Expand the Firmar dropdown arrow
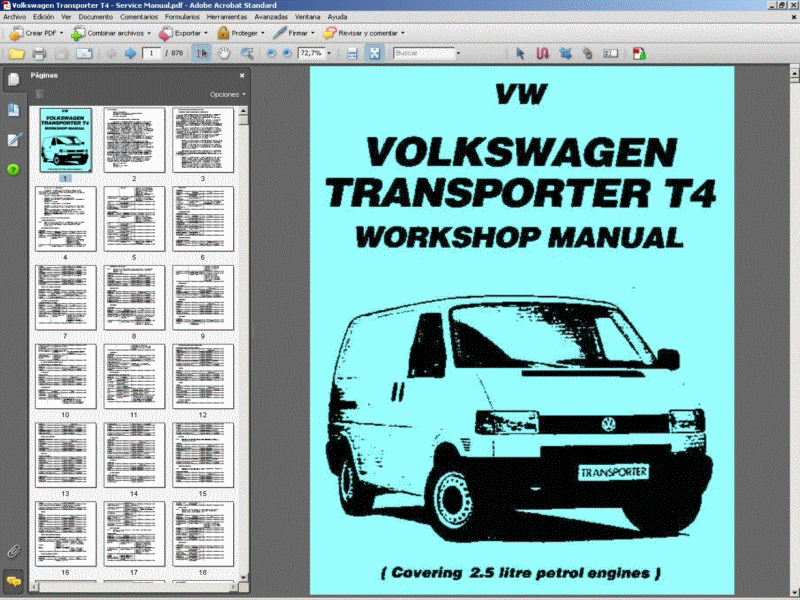Screen dimensions: 800x600 tap(313, 33)
